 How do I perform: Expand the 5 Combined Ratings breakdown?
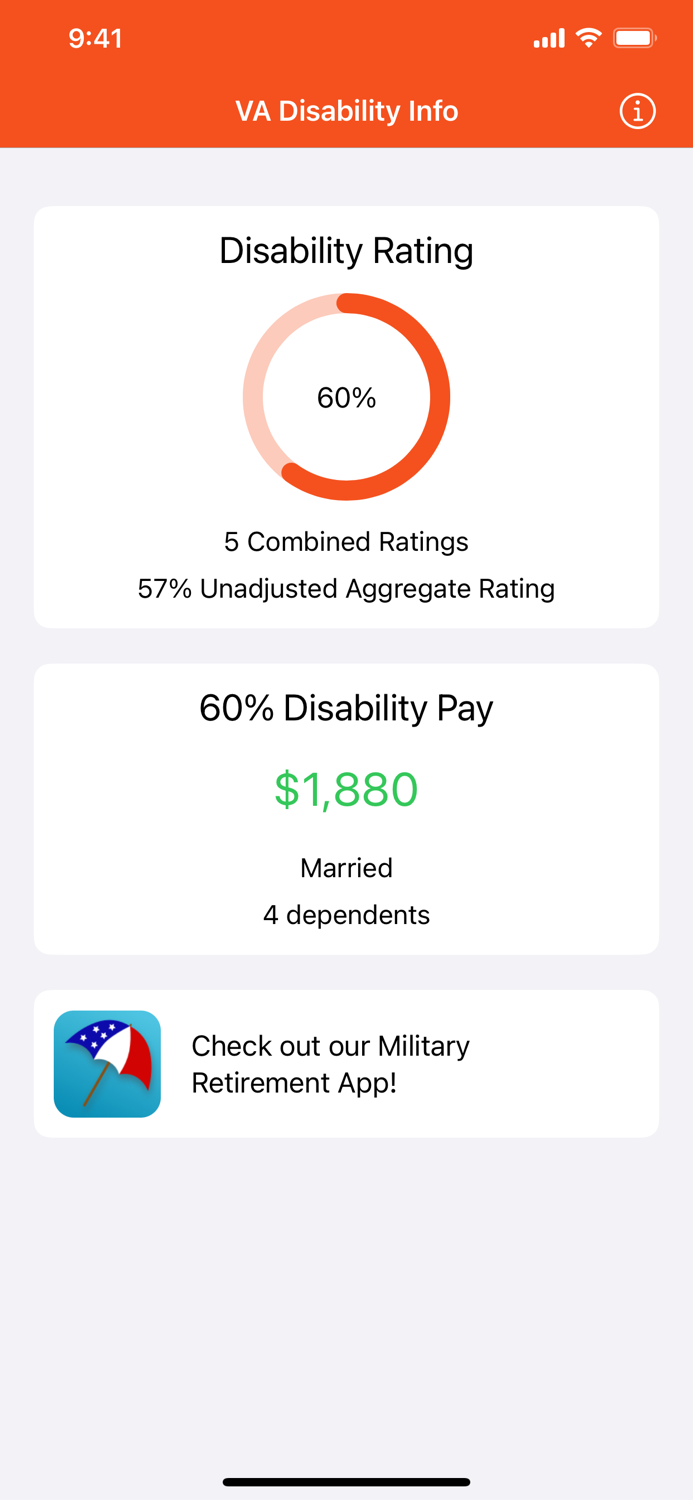click(x=346, y=541)
